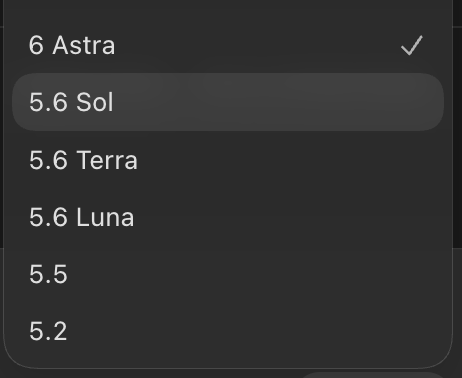Activate the 5.6 Terra list row
Screen dimensions: 462x378
pyautogui.click(x=228, y=160)
